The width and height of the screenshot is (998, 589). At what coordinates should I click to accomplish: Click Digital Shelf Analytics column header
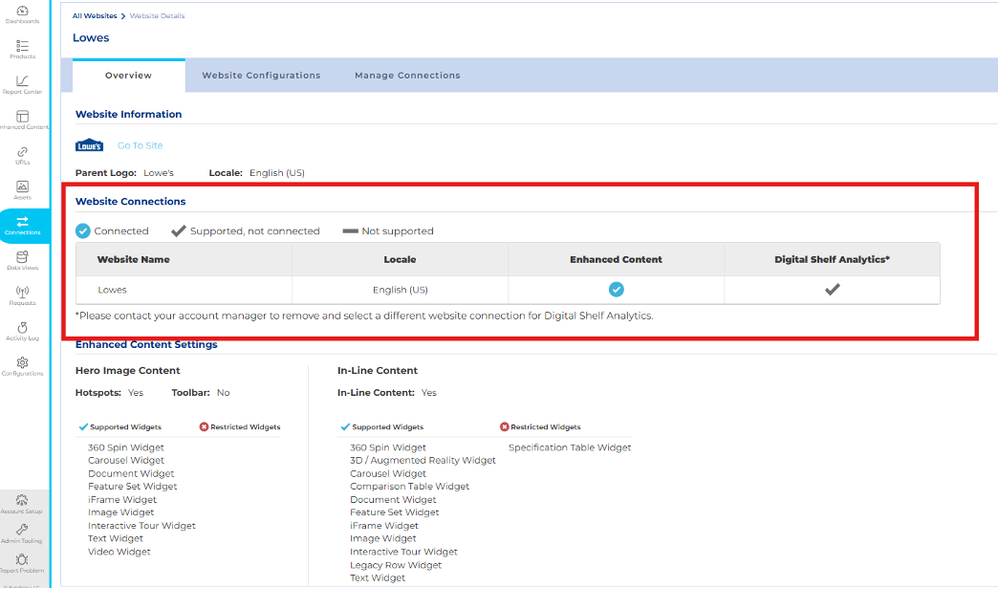coord(832,260)
